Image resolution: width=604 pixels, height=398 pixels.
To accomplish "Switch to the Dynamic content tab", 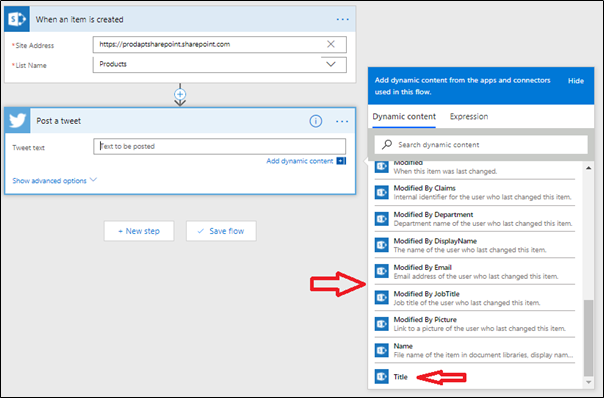I will [404, 116].
